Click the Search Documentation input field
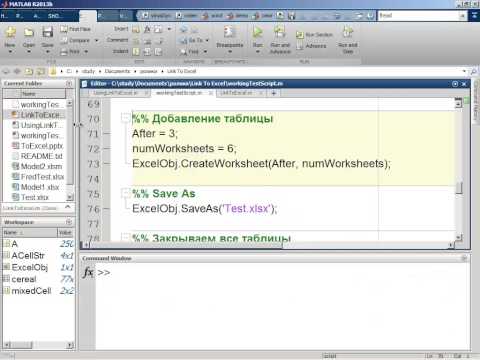Image resolution: width=480 pixels, height=360 pixels. 419,15
